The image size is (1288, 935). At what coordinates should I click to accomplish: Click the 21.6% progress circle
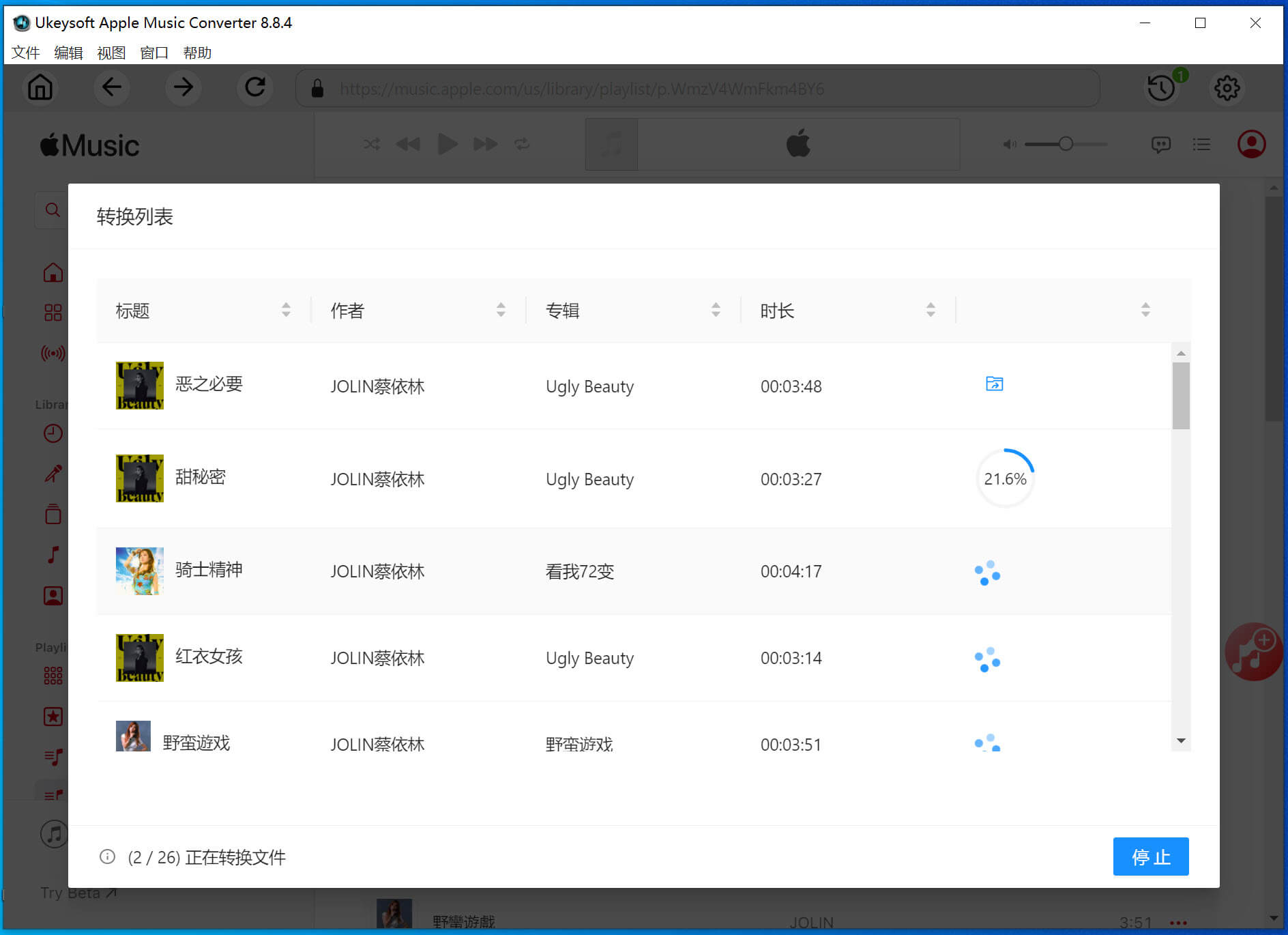1005,478
